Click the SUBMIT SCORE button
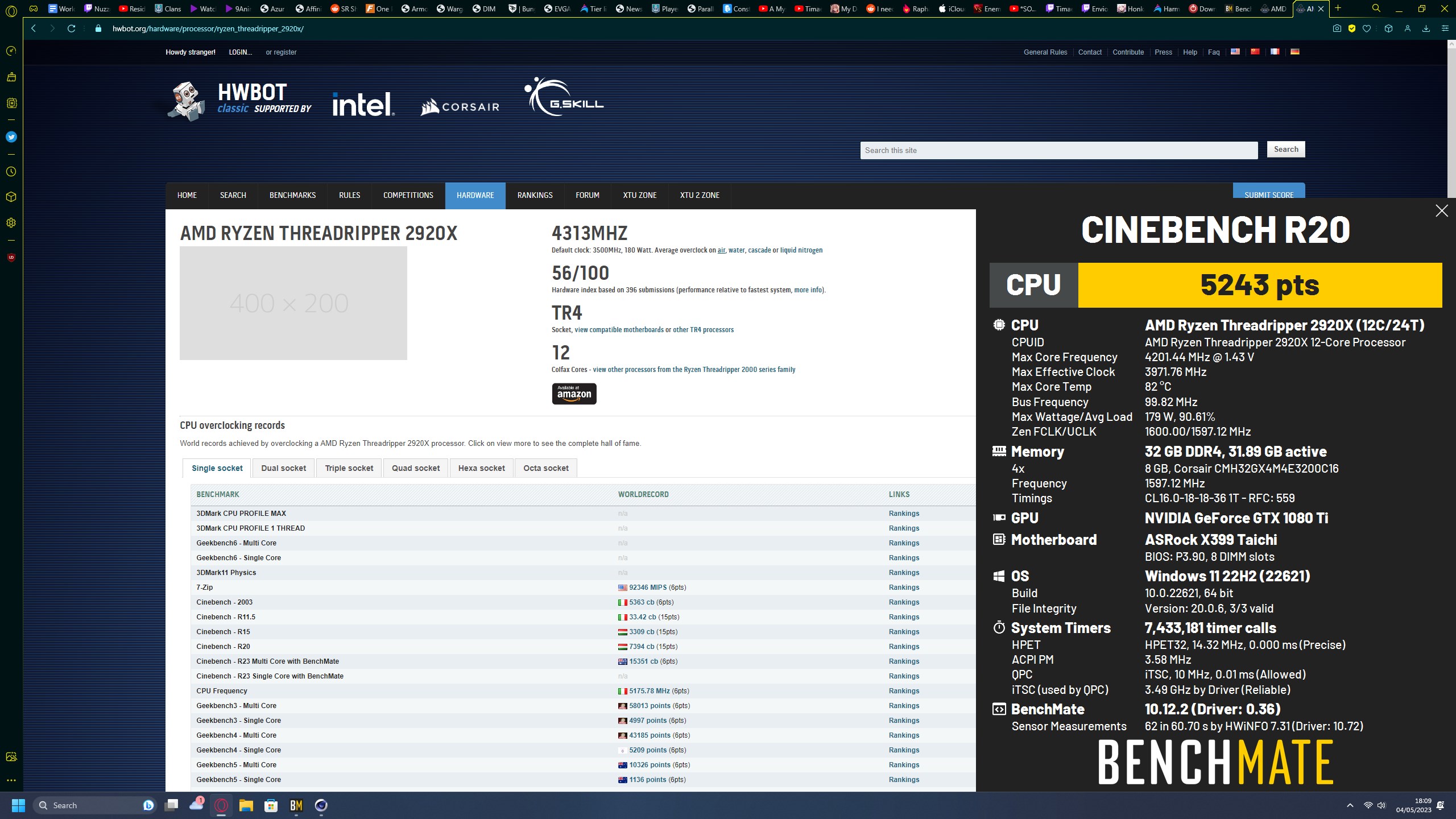Screen dimensions: 1456x819 [1269, 192]
